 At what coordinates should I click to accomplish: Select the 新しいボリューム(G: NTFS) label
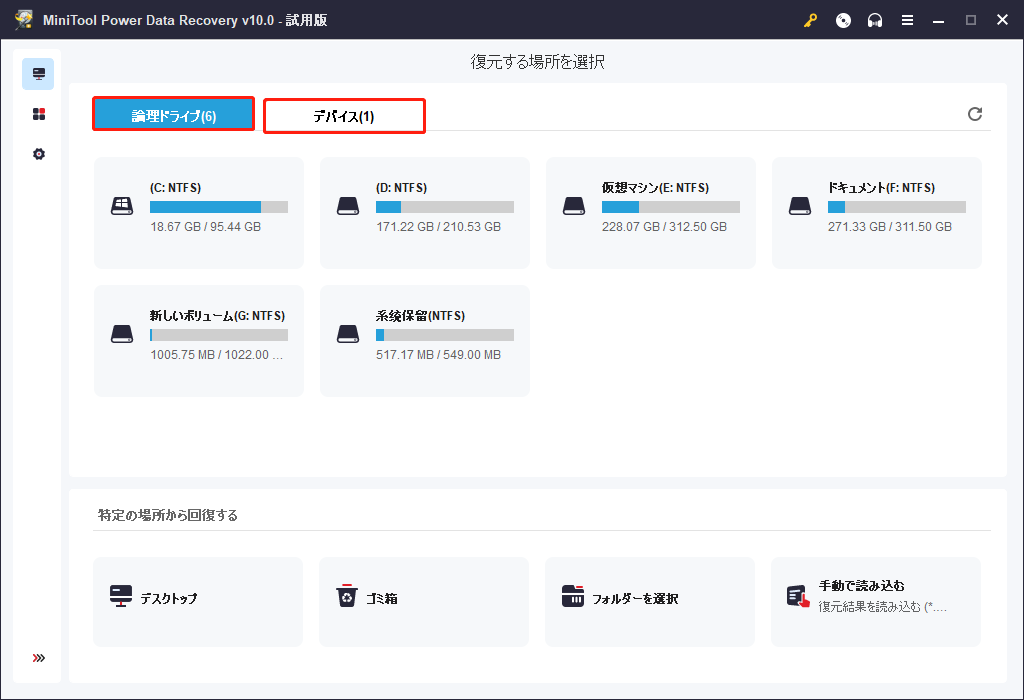(x=217, y=316)
